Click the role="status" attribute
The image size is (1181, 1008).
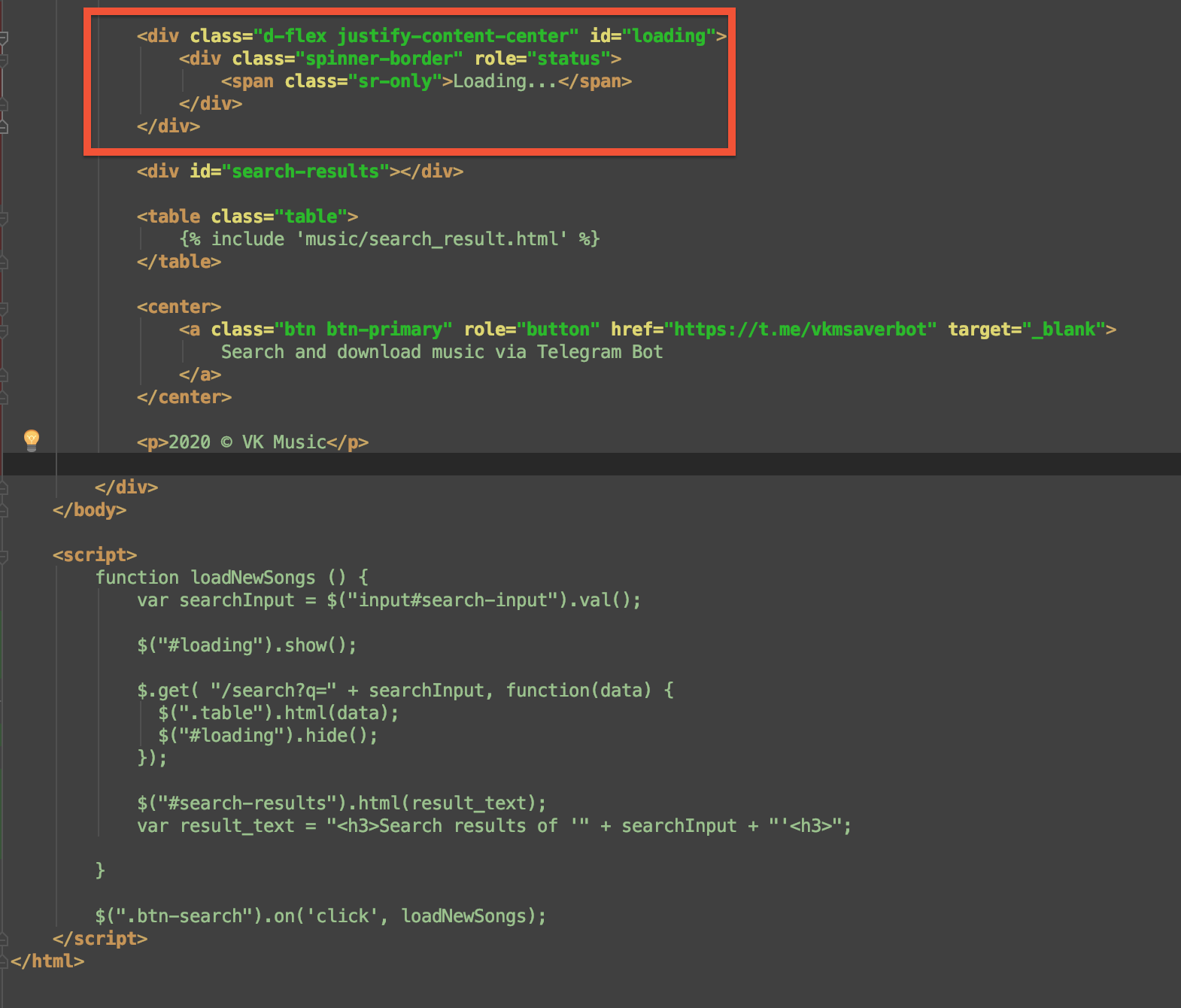542,59
